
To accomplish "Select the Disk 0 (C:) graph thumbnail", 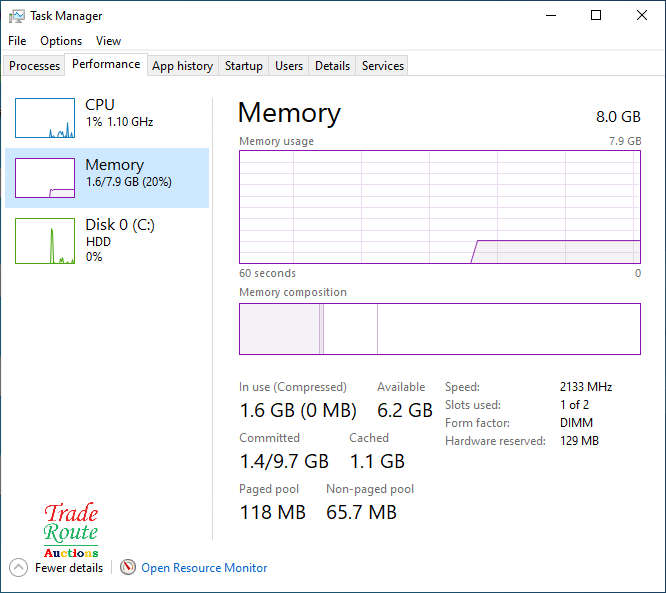I will 45,241.
